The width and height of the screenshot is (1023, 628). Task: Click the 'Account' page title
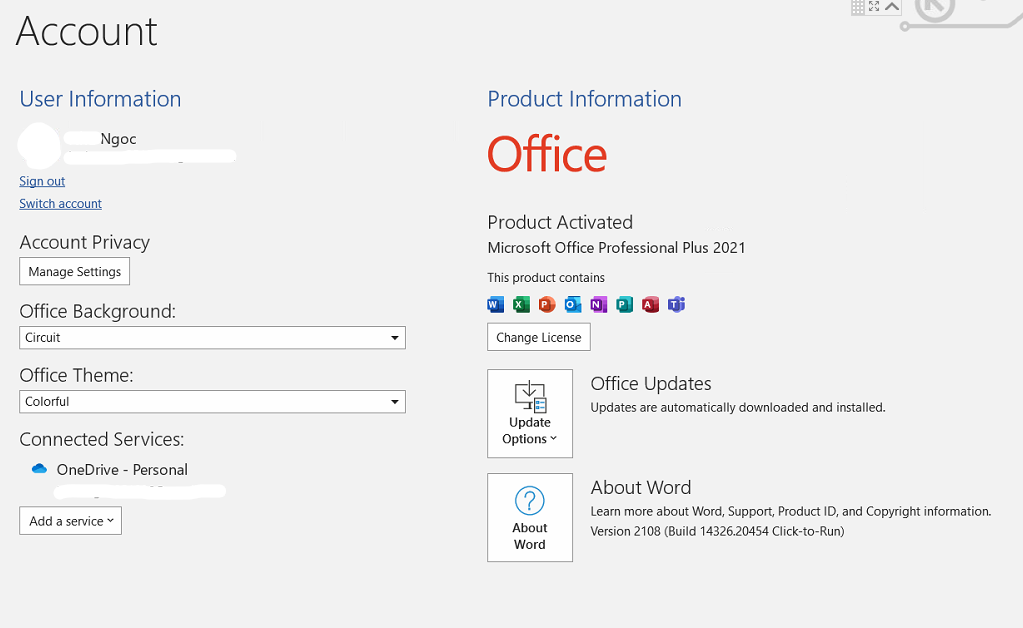point(87,31)
